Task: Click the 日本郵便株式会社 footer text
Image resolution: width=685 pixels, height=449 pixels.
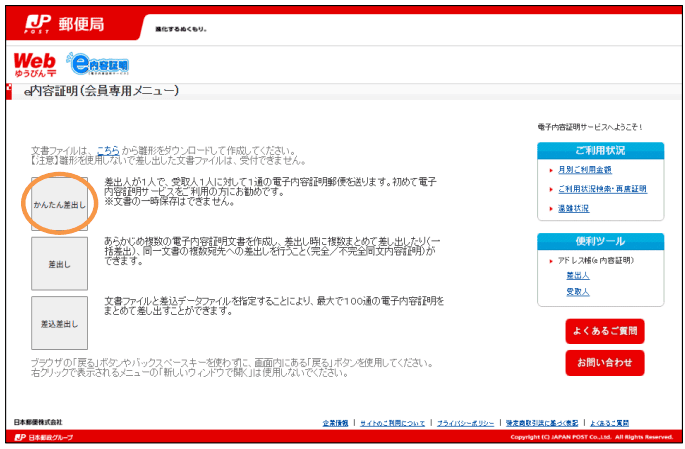Action: pyautogui.click(x=38, y=422)
